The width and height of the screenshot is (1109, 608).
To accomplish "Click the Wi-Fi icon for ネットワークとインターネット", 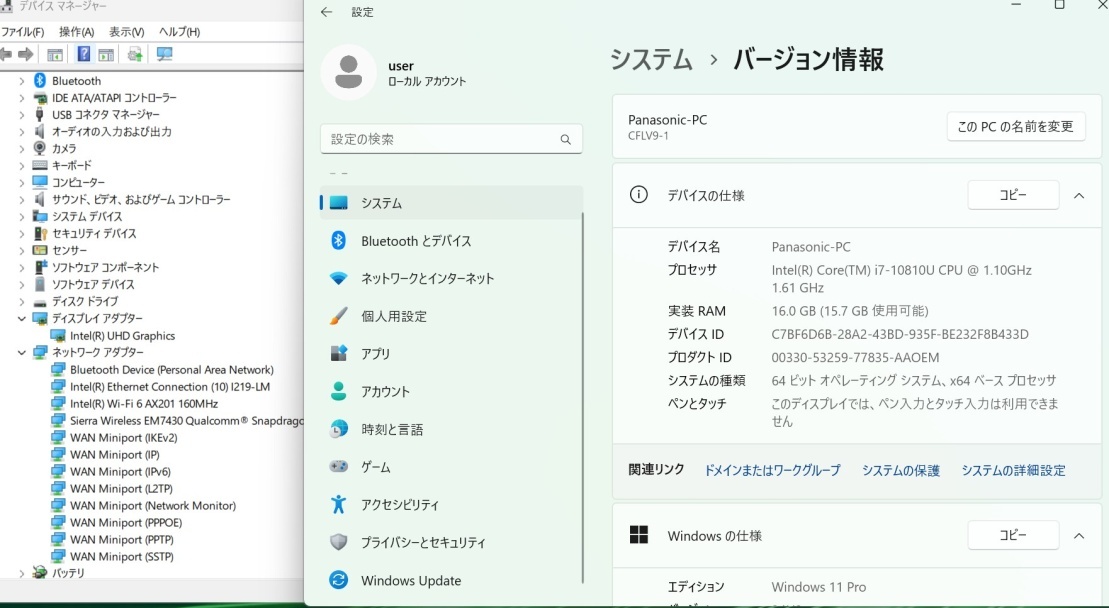I will coord(338,279).
